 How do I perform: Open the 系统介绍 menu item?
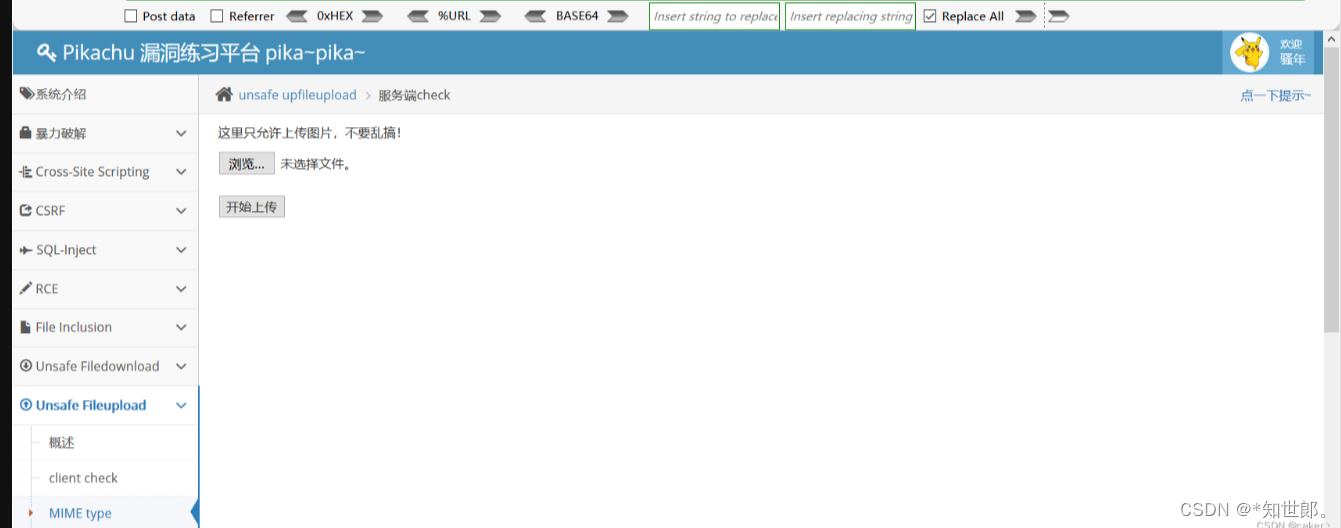105,94
